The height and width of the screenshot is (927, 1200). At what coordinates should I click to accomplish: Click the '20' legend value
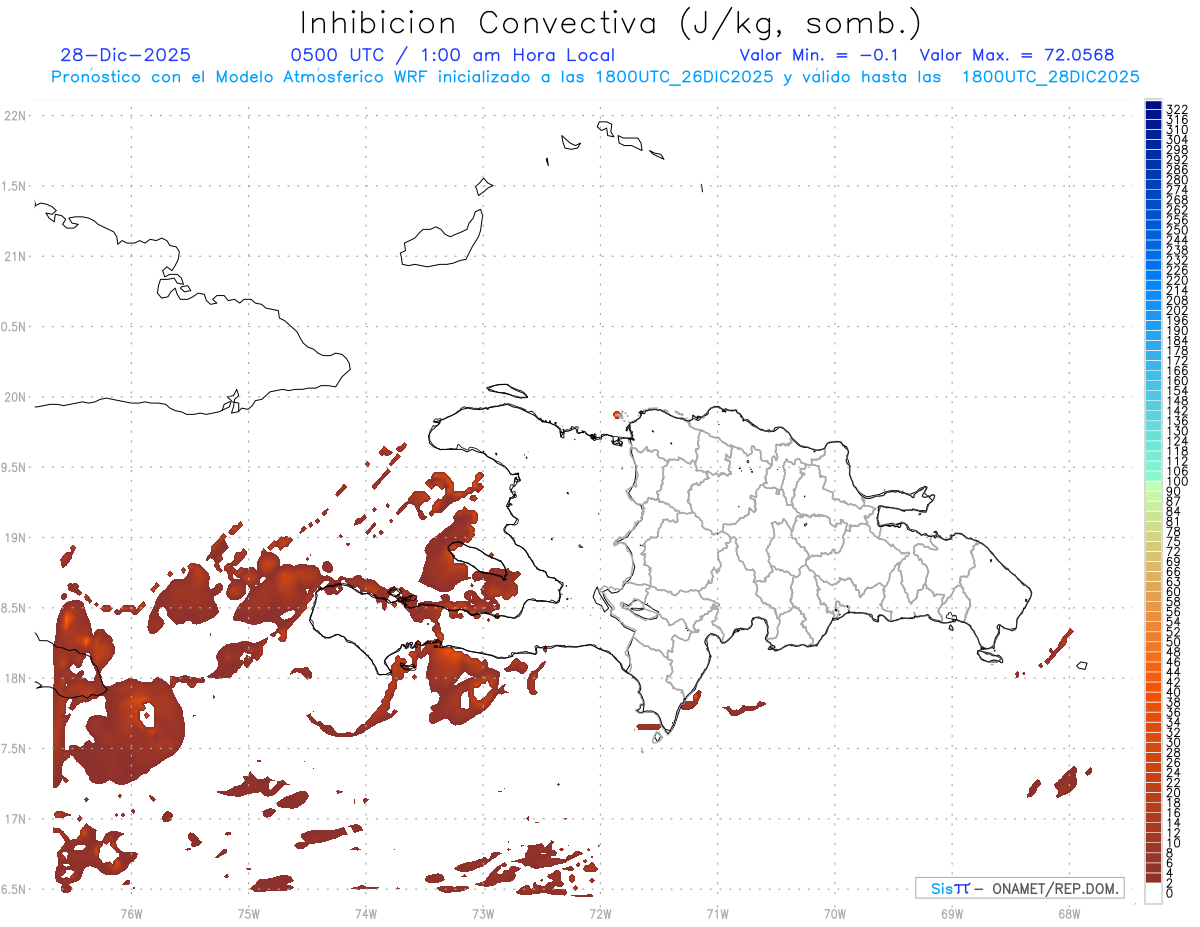click(1174, 792)
